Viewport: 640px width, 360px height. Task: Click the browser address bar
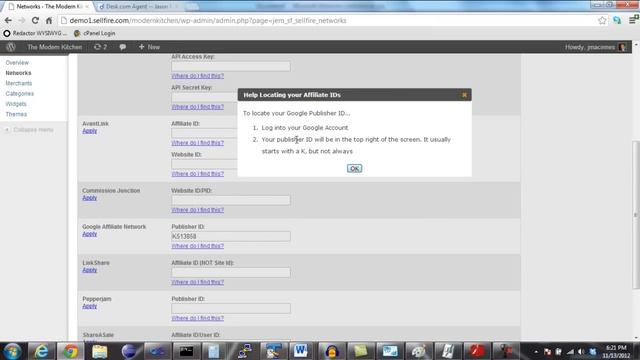point(329,20)
